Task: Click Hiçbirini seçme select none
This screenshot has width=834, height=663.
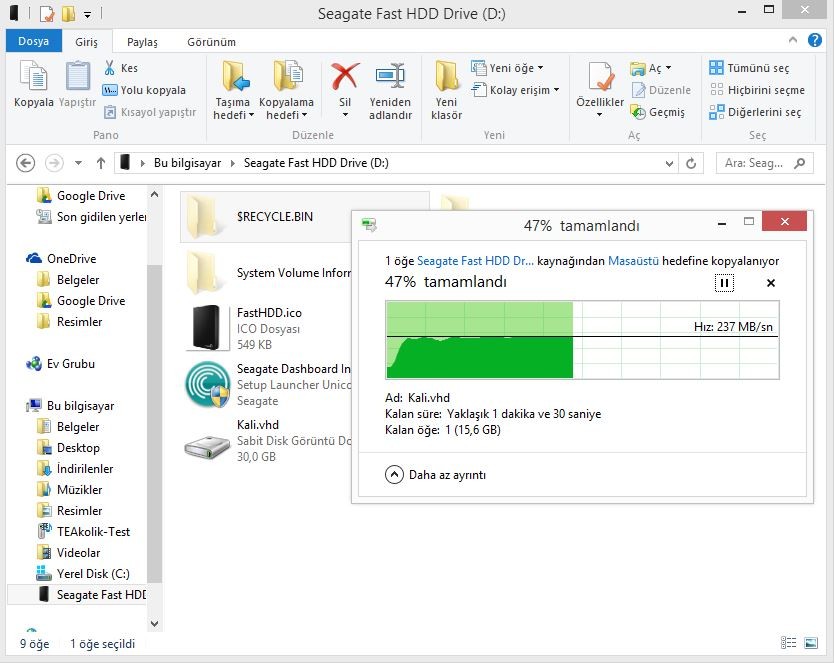Action: click(x=757, y=90)
